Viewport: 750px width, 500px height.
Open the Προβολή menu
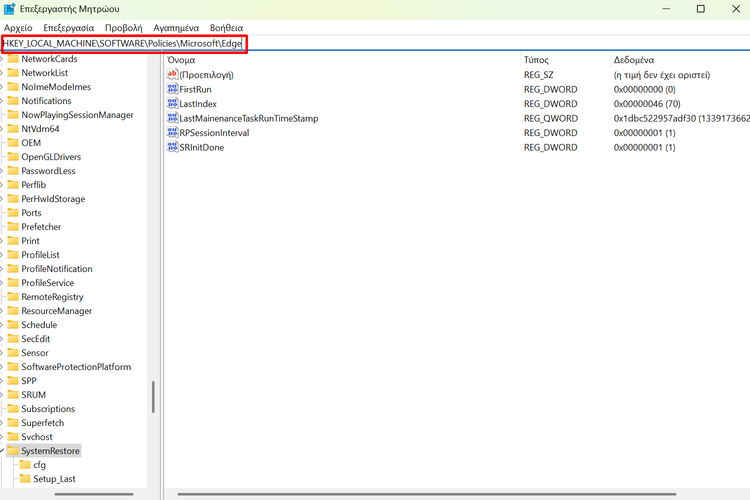click(123, 28)
